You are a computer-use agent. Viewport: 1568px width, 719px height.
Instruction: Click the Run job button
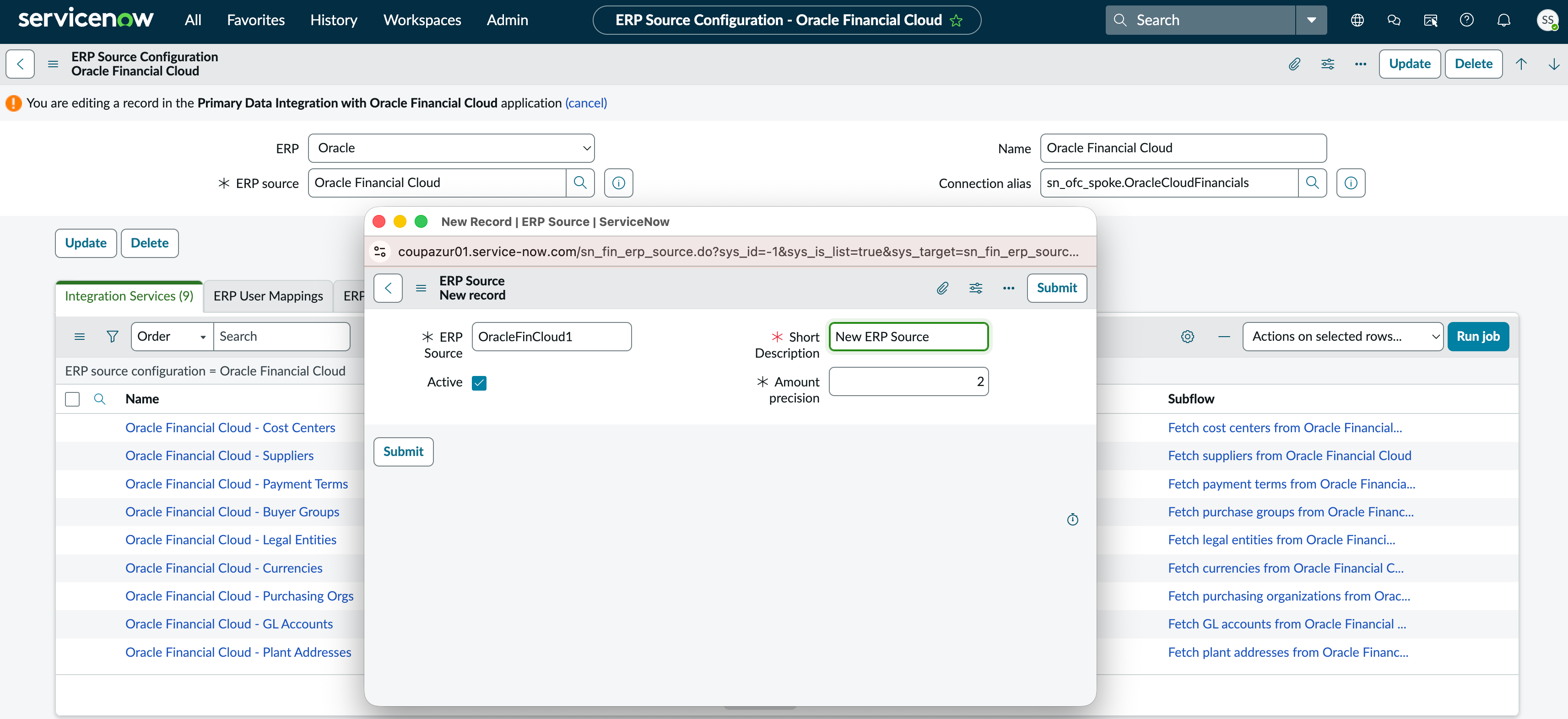1478,336
